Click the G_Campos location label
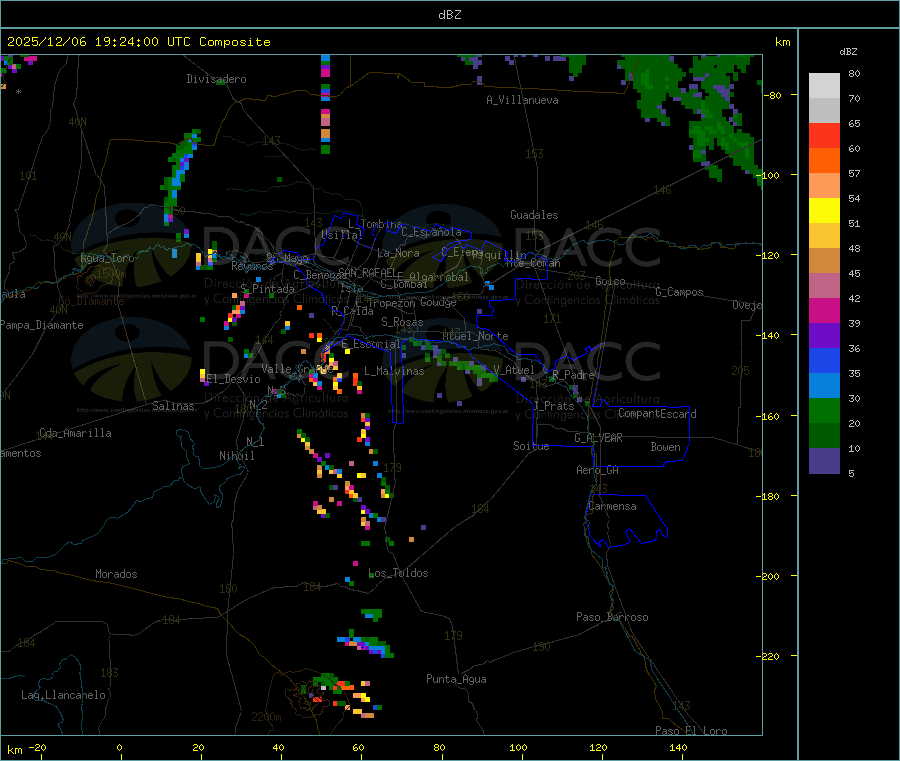 click(x=680, y=292)
